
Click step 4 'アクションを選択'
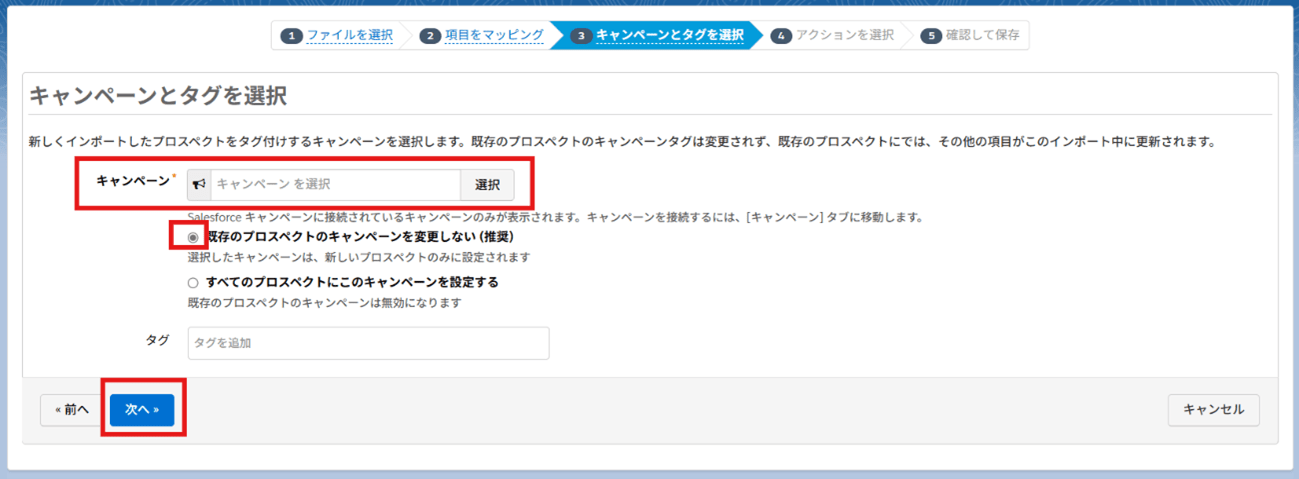click(x=833, y=35)
